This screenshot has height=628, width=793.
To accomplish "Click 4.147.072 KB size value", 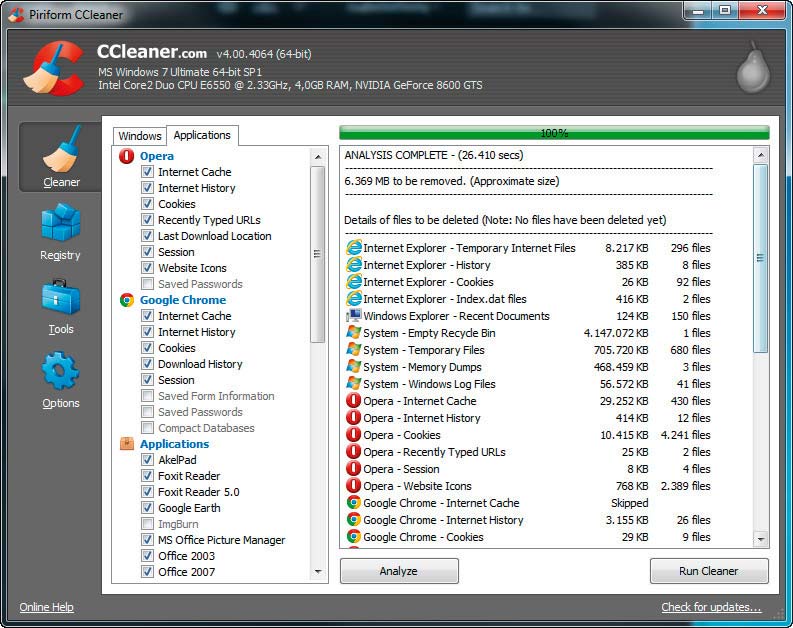I will 616,333.
